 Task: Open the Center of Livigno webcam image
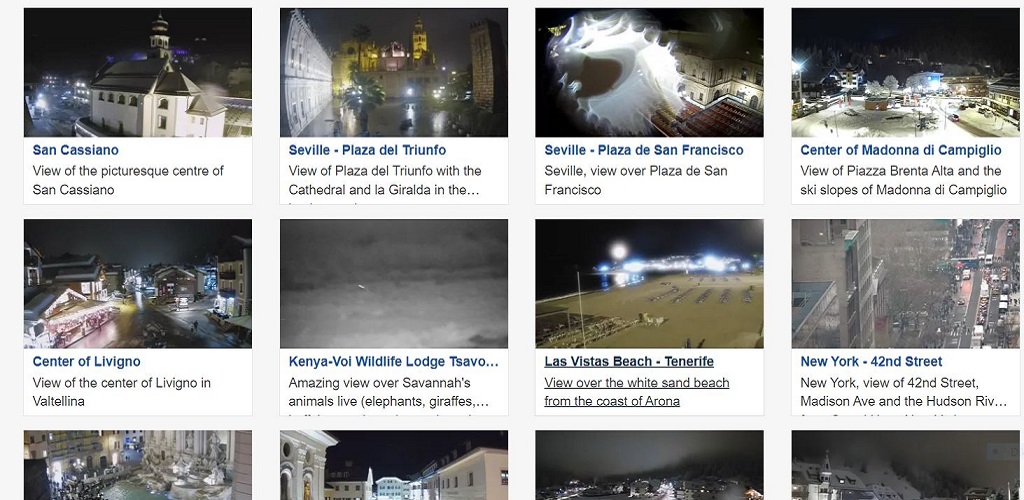click(138, 283)
